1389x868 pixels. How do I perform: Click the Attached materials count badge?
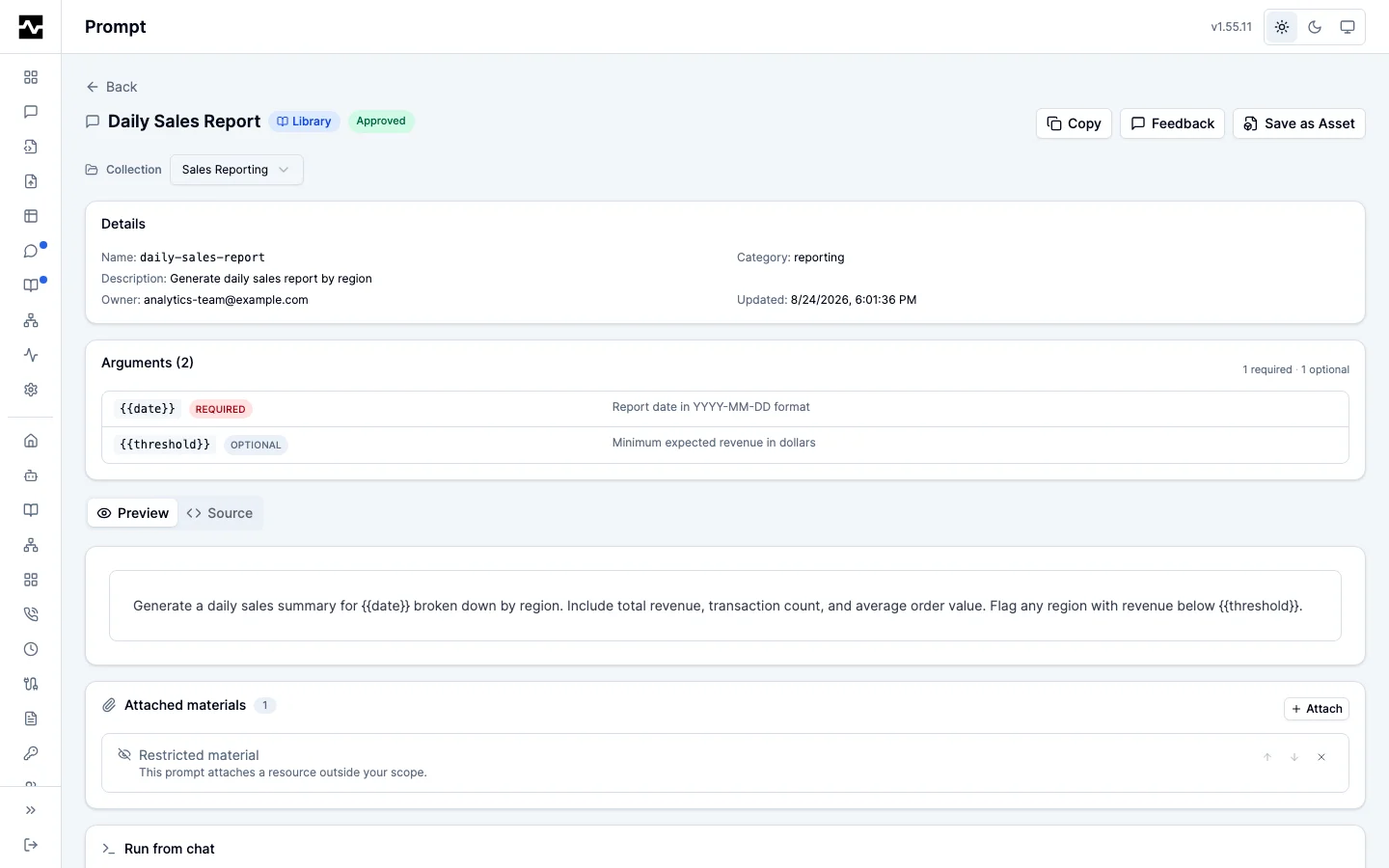coord(265,705)
